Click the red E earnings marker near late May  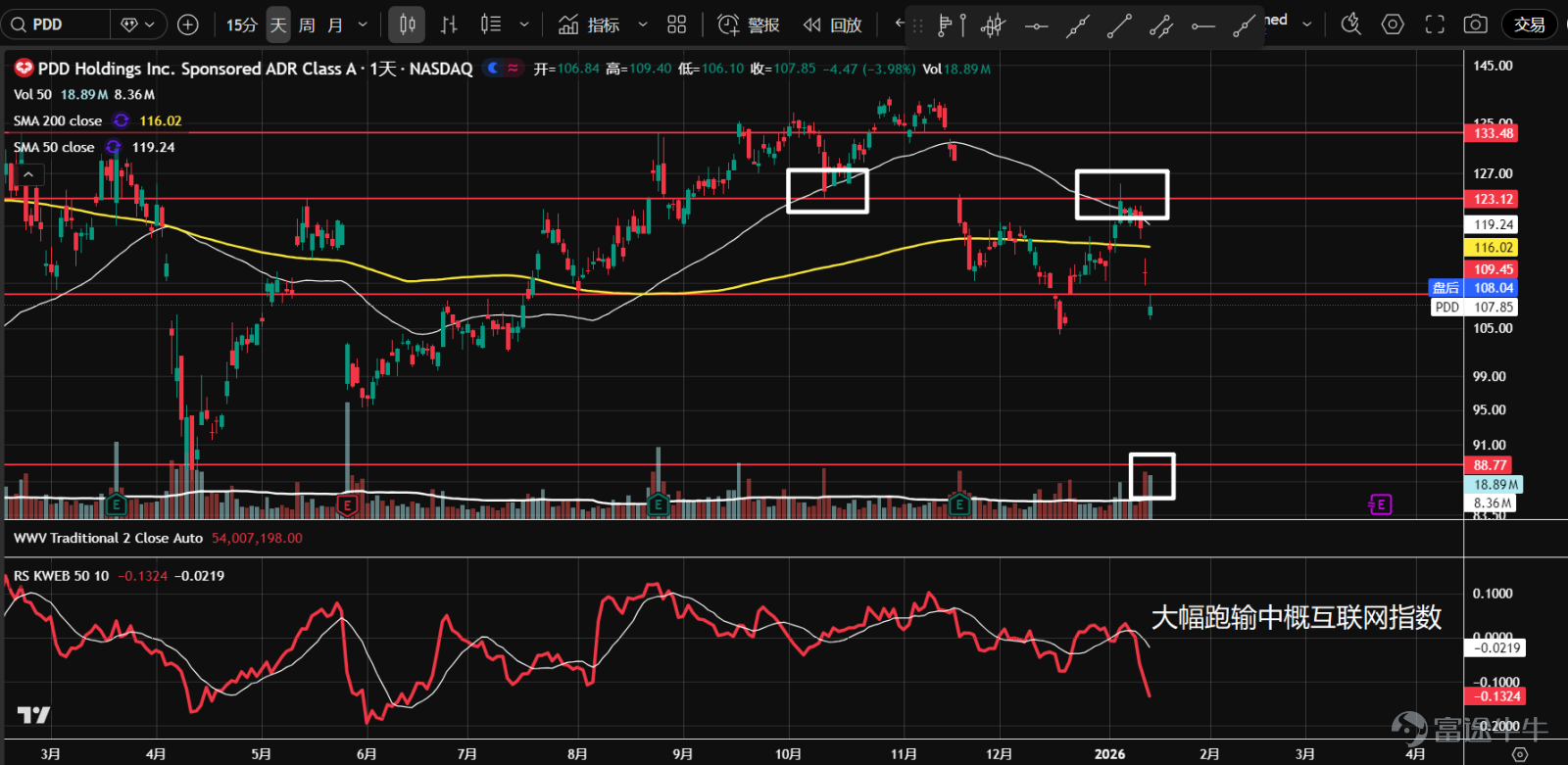pos(346,505)
